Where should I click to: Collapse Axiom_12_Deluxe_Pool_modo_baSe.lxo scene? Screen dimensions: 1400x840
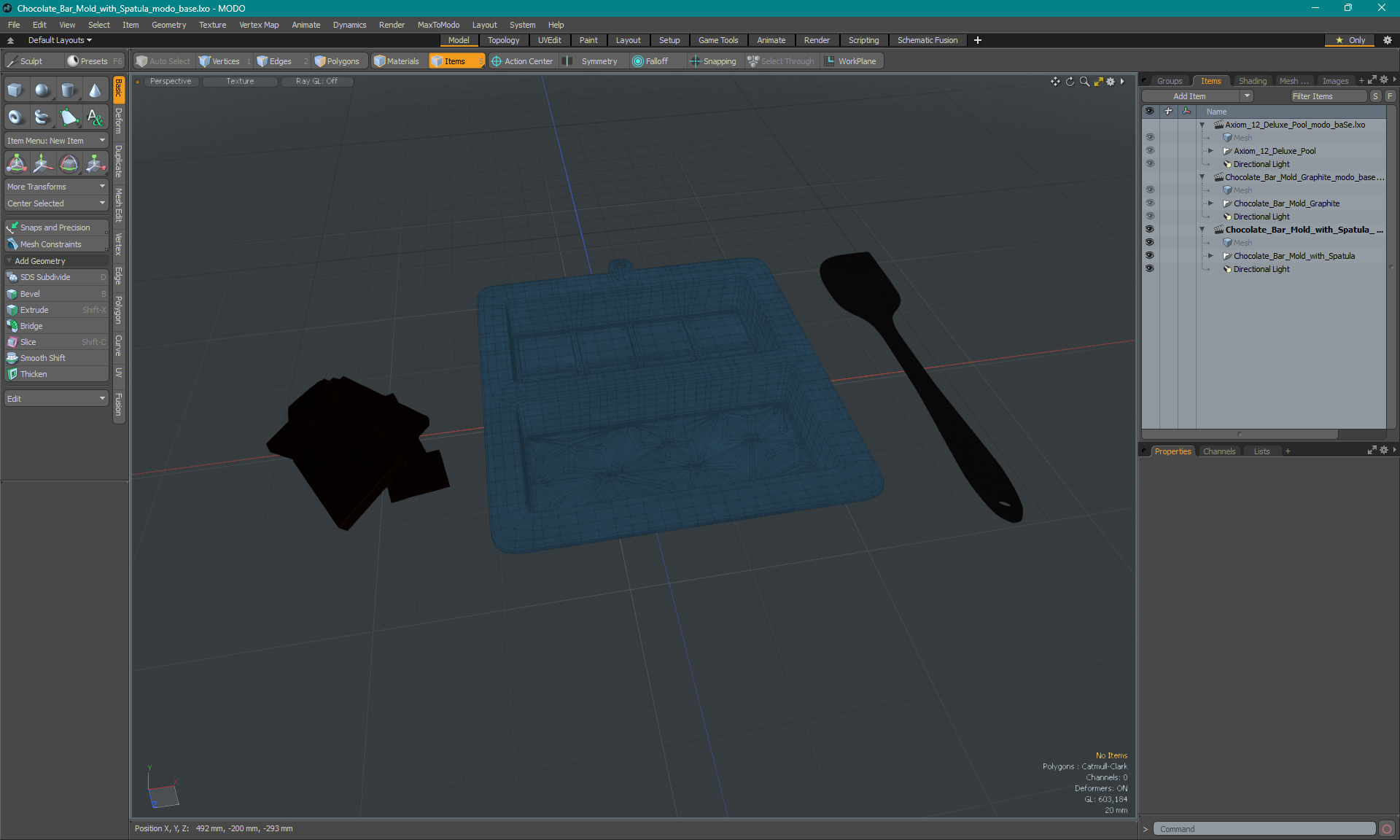(1202, 125)
